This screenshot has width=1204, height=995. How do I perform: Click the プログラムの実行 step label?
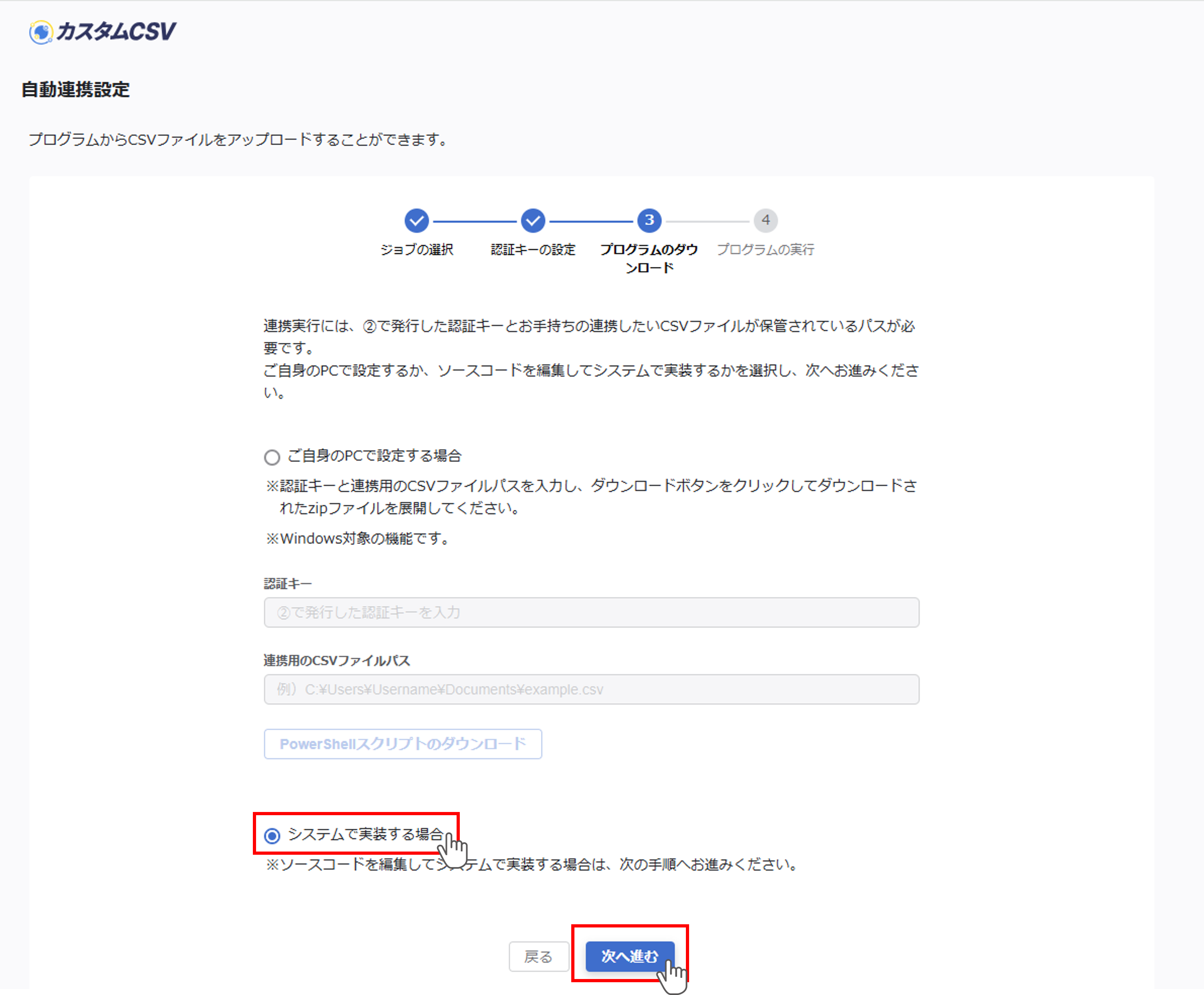(x=766, y=250)
